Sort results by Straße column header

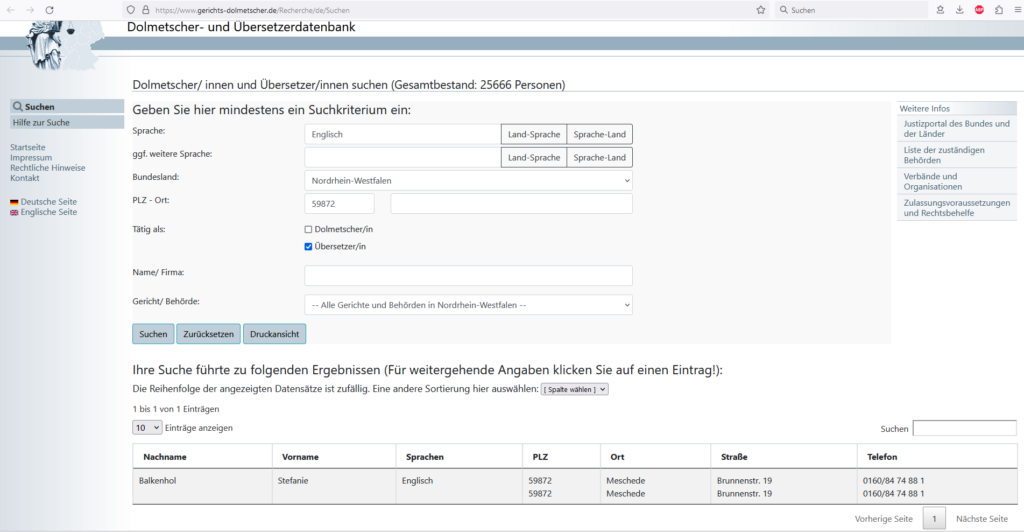tap(784, 457)
